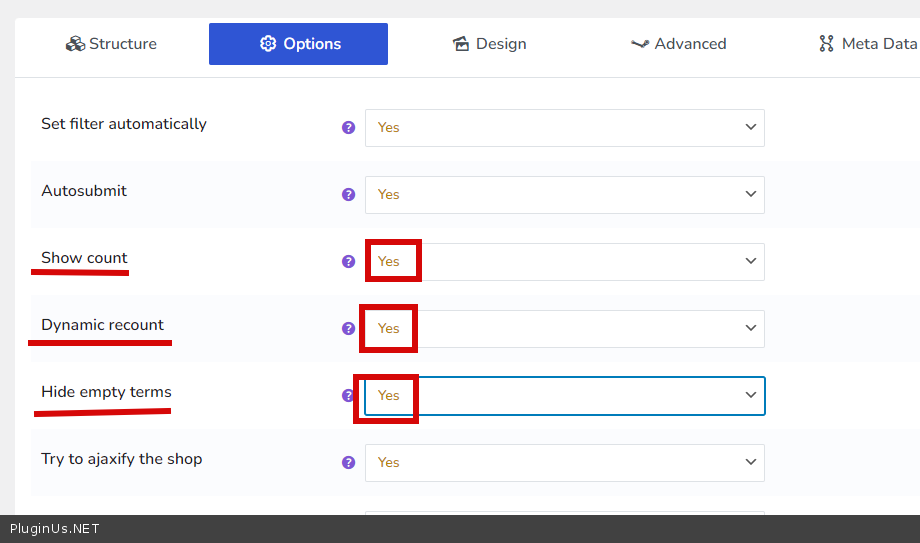
Task: Click help icon next to Autosubmit
Action: coord(348,195)
